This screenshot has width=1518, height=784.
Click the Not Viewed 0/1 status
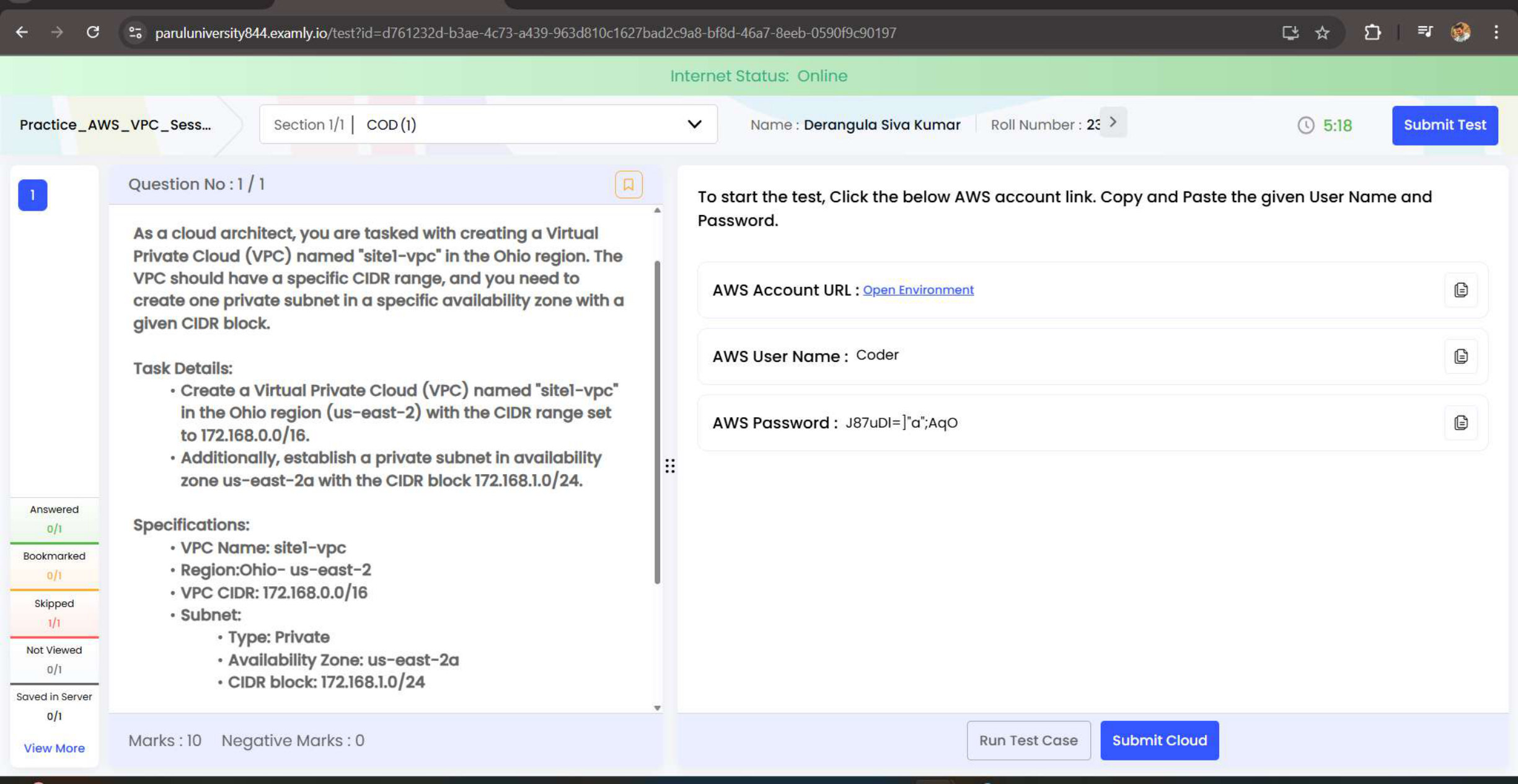coord(54,660)
